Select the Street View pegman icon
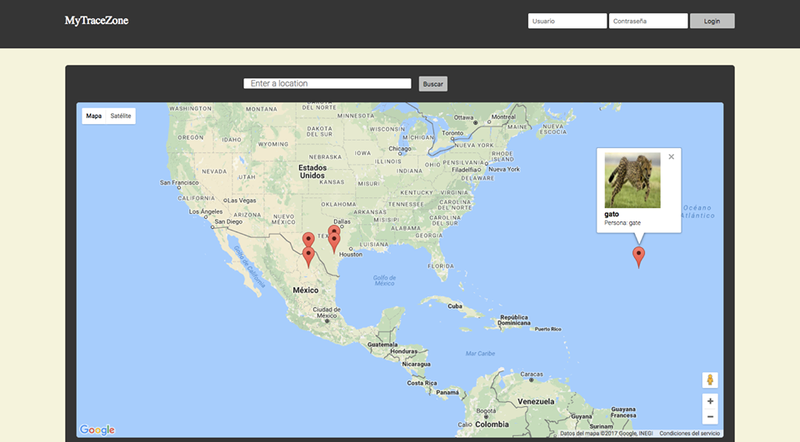Viewport: 800px width, 442px height. [710, 380]
